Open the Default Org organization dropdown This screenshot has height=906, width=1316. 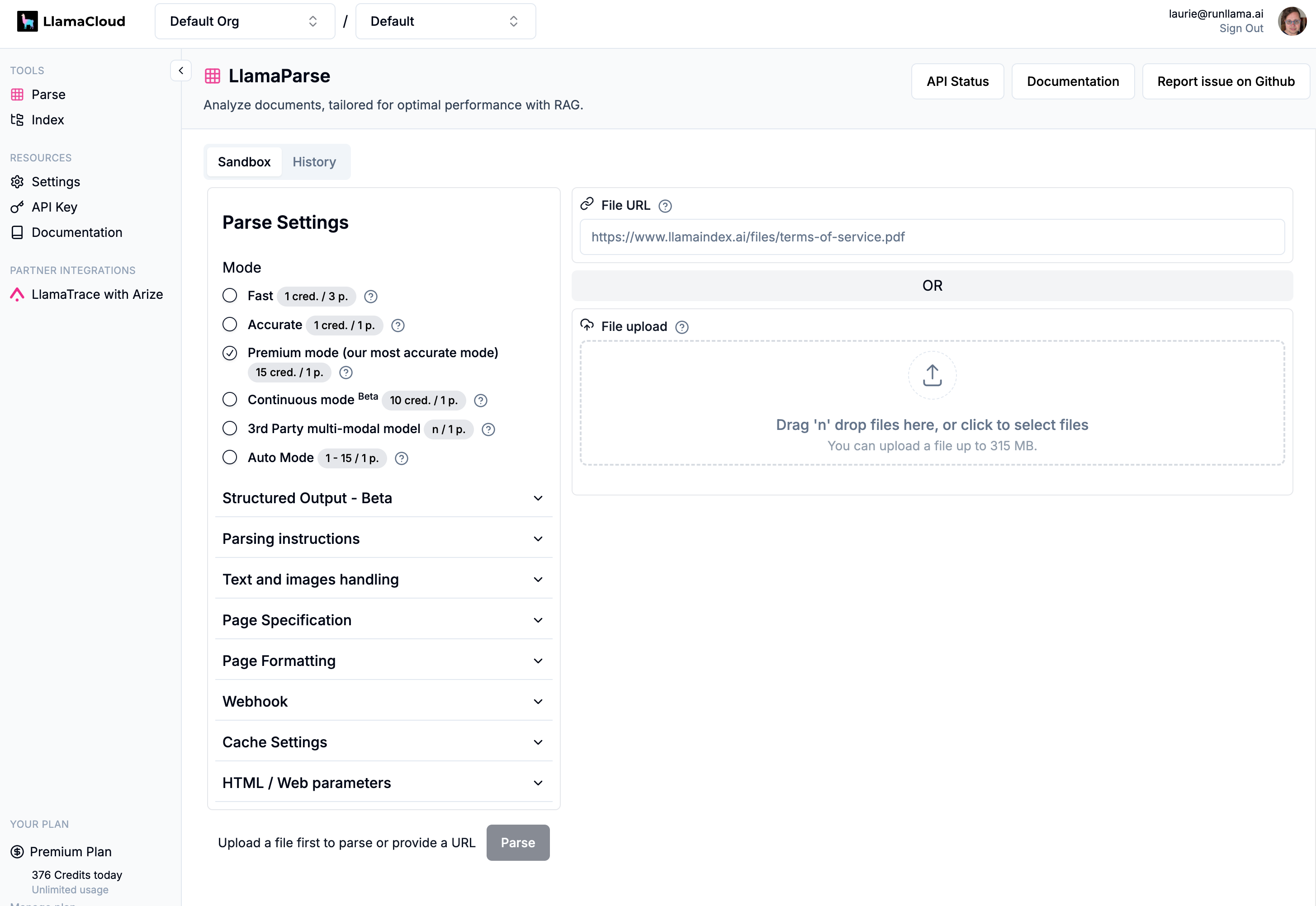(x=245, y=21)
